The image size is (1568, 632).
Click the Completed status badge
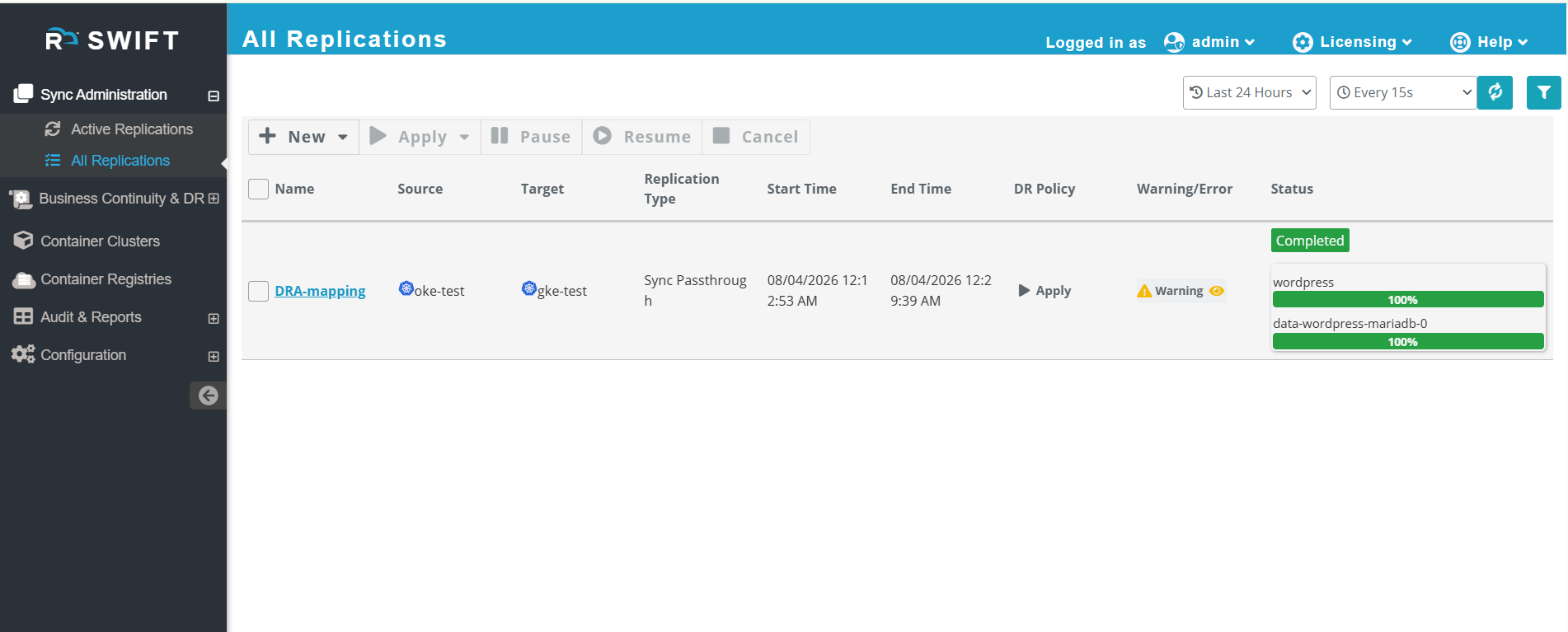pos(1310,241)
